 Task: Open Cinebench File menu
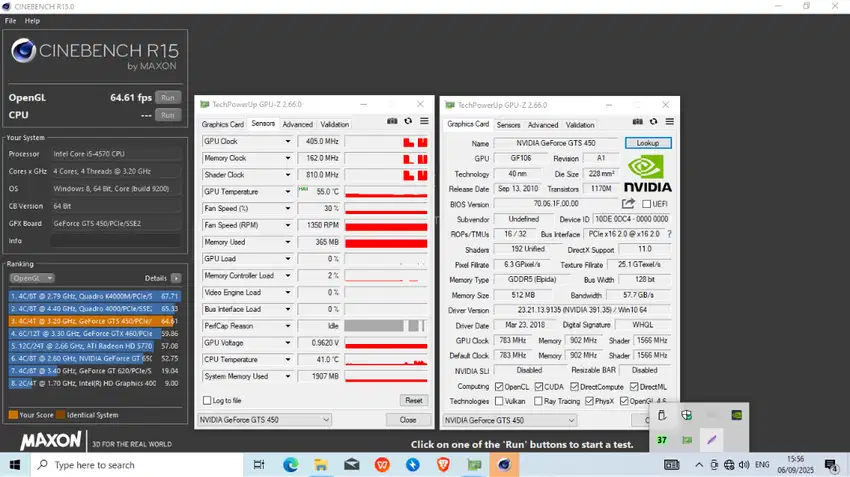[10, 21]
